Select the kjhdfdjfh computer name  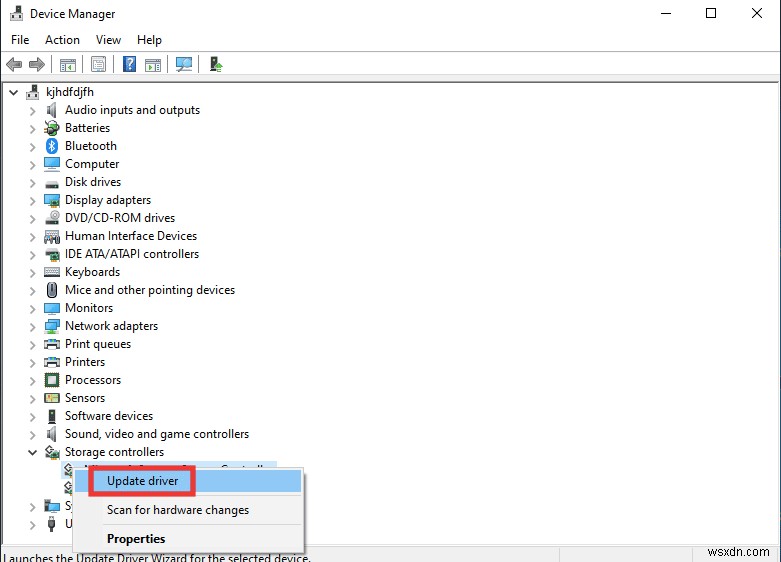[70, 92]
